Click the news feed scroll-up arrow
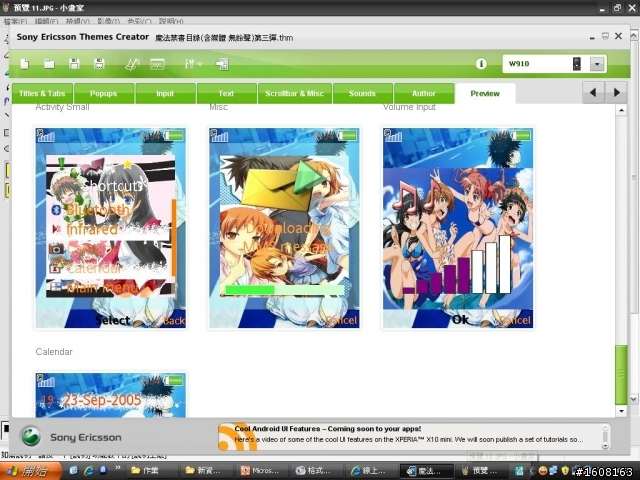The height and width of the screenshot is (480, 640). pyautogui.click(x=605, y=428)
